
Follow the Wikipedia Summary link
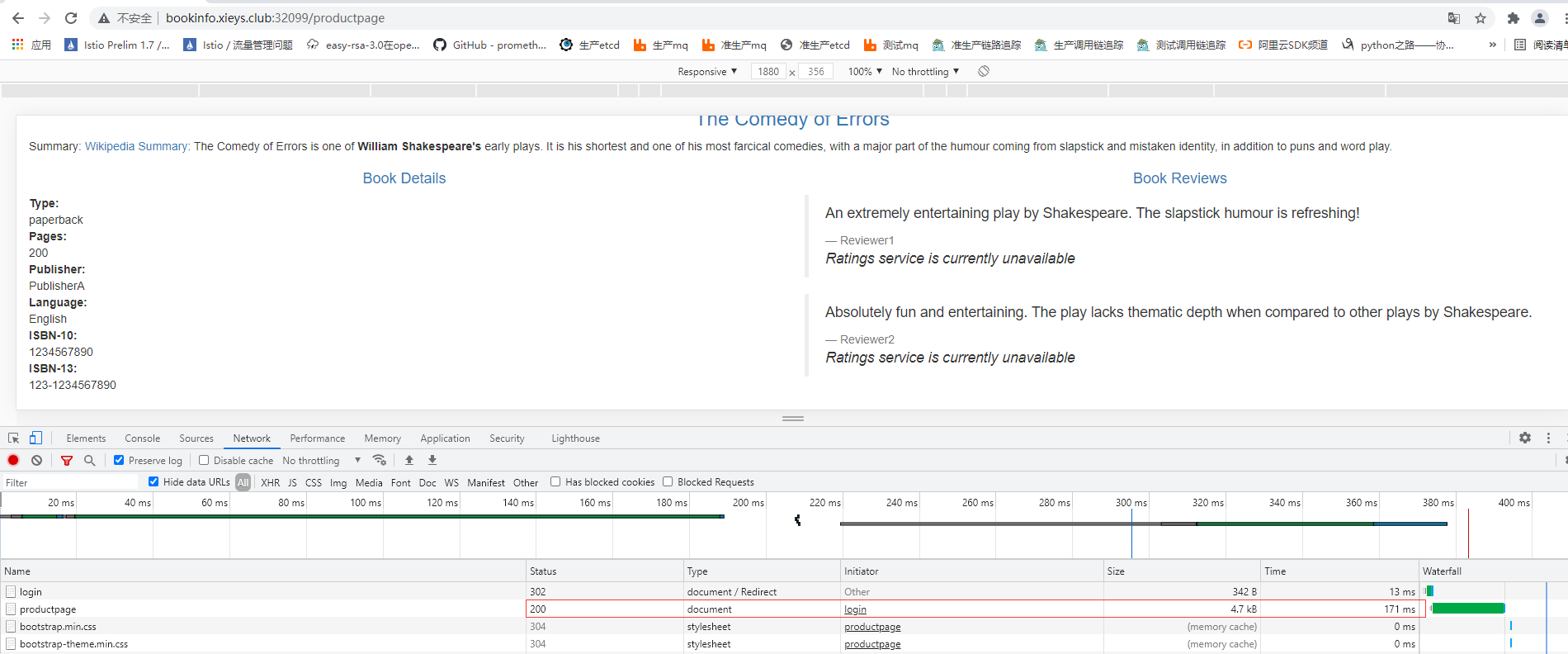136,146
